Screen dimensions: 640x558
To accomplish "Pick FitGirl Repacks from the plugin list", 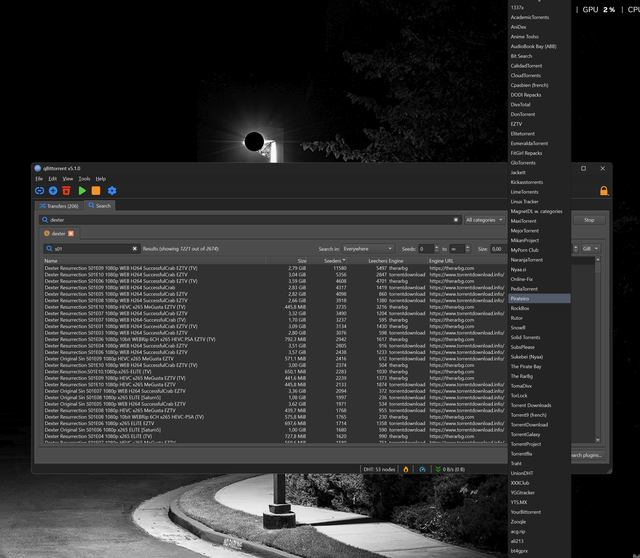I will coord(539,153).
